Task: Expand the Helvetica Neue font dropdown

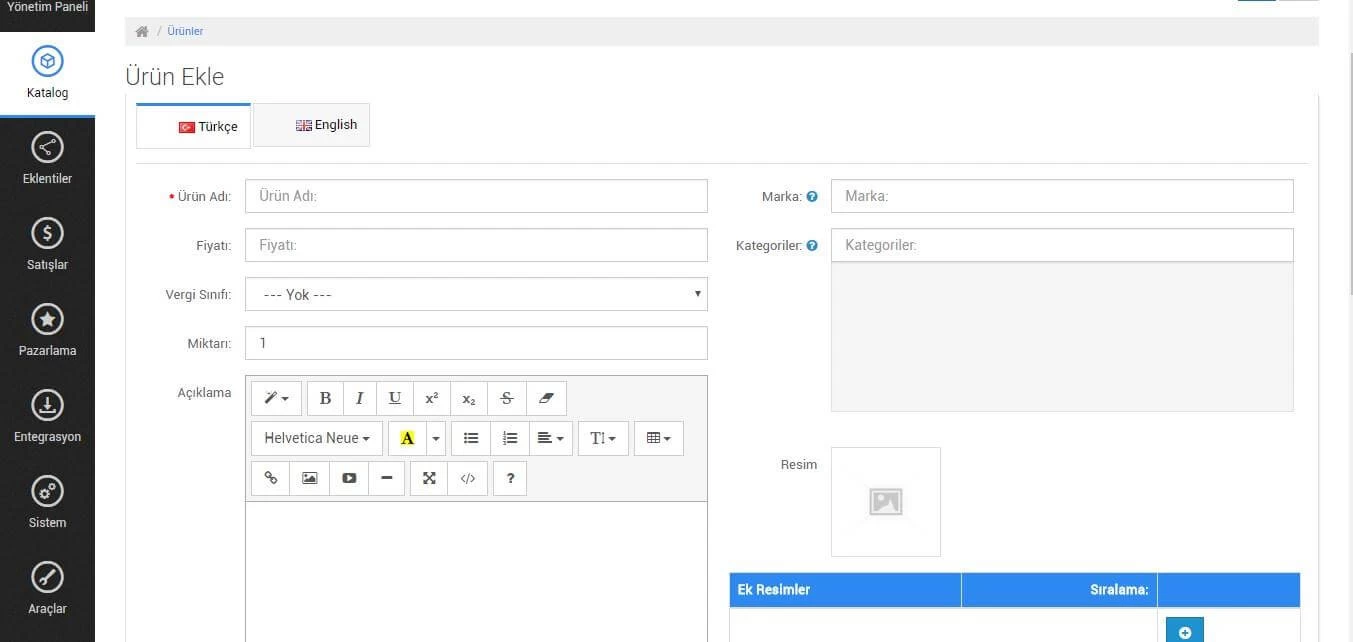Action: [x=317, y=438]
